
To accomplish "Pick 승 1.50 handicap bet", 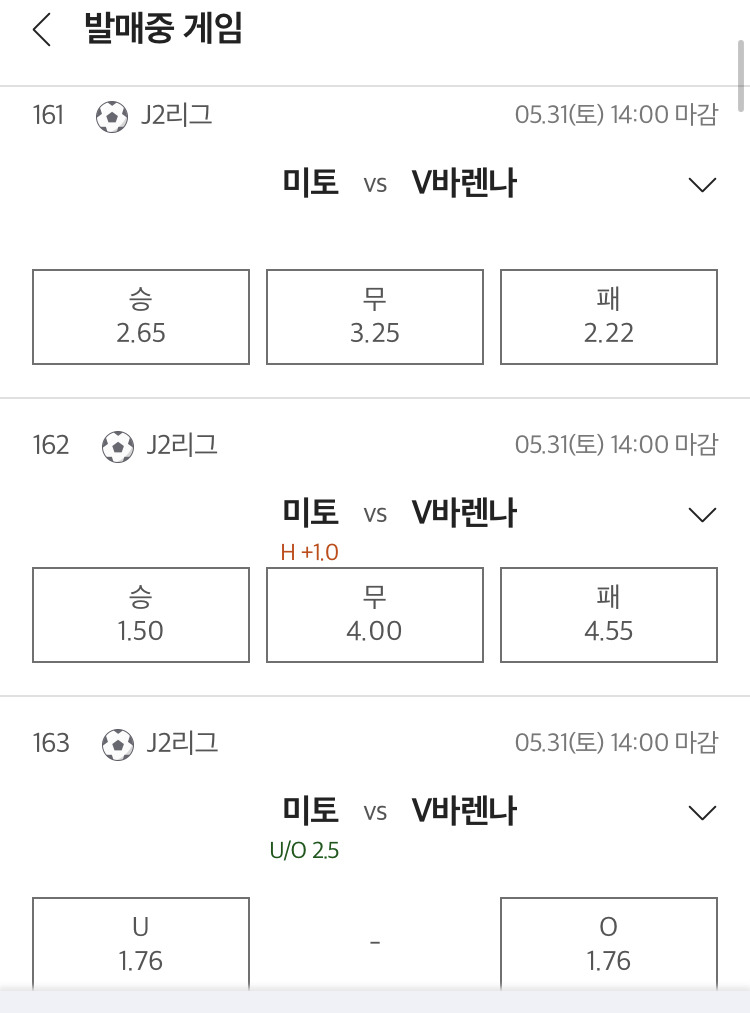I will tap(141, 615).
